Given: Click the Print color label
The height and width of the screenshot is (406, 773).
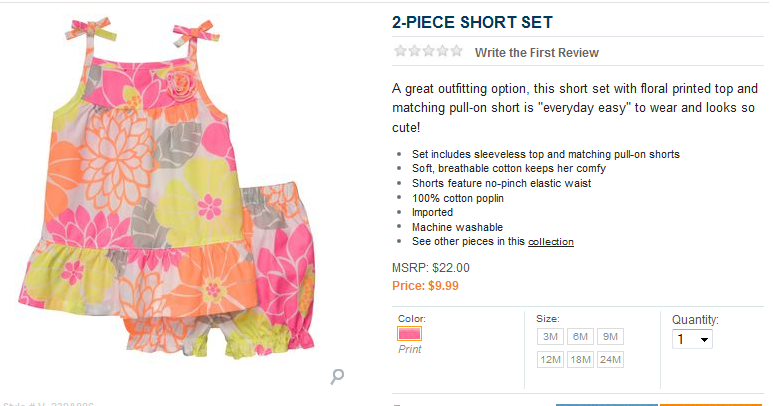Looking at the screenshot, I should click(410, 350).
